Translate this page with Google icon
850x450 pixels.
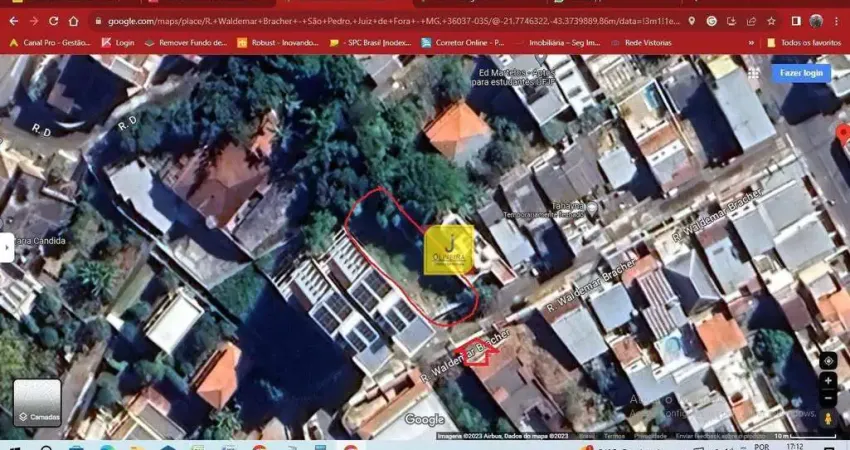click(x=712, y=21)
